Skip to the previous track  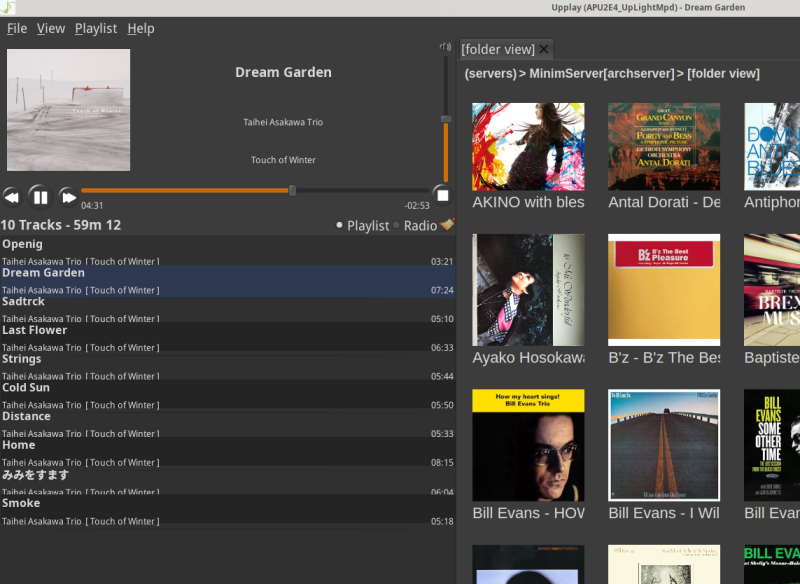click(x=12, y=197)
